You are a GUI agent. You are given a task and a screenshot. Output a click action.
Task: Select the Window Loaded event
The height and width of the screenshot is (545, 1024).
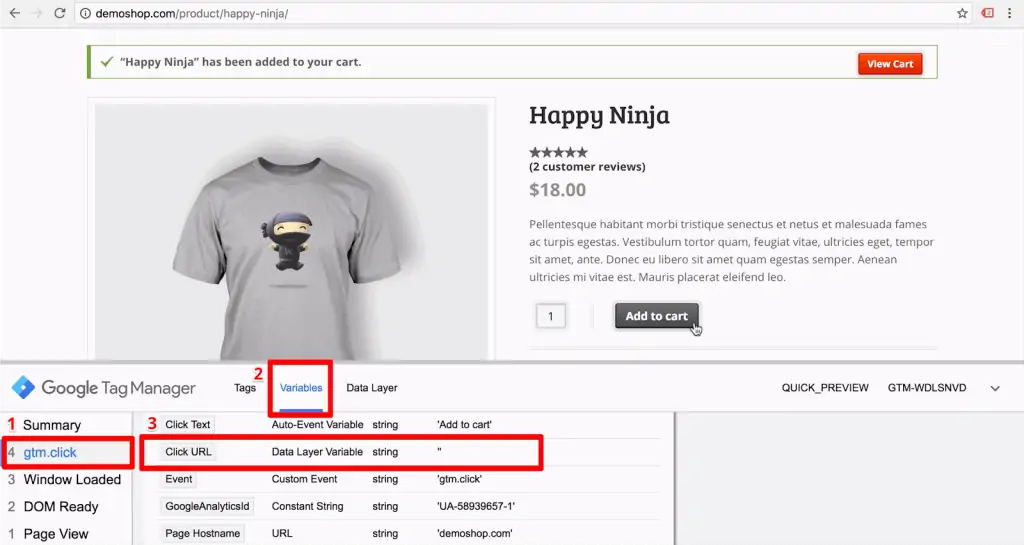[72, 480]
